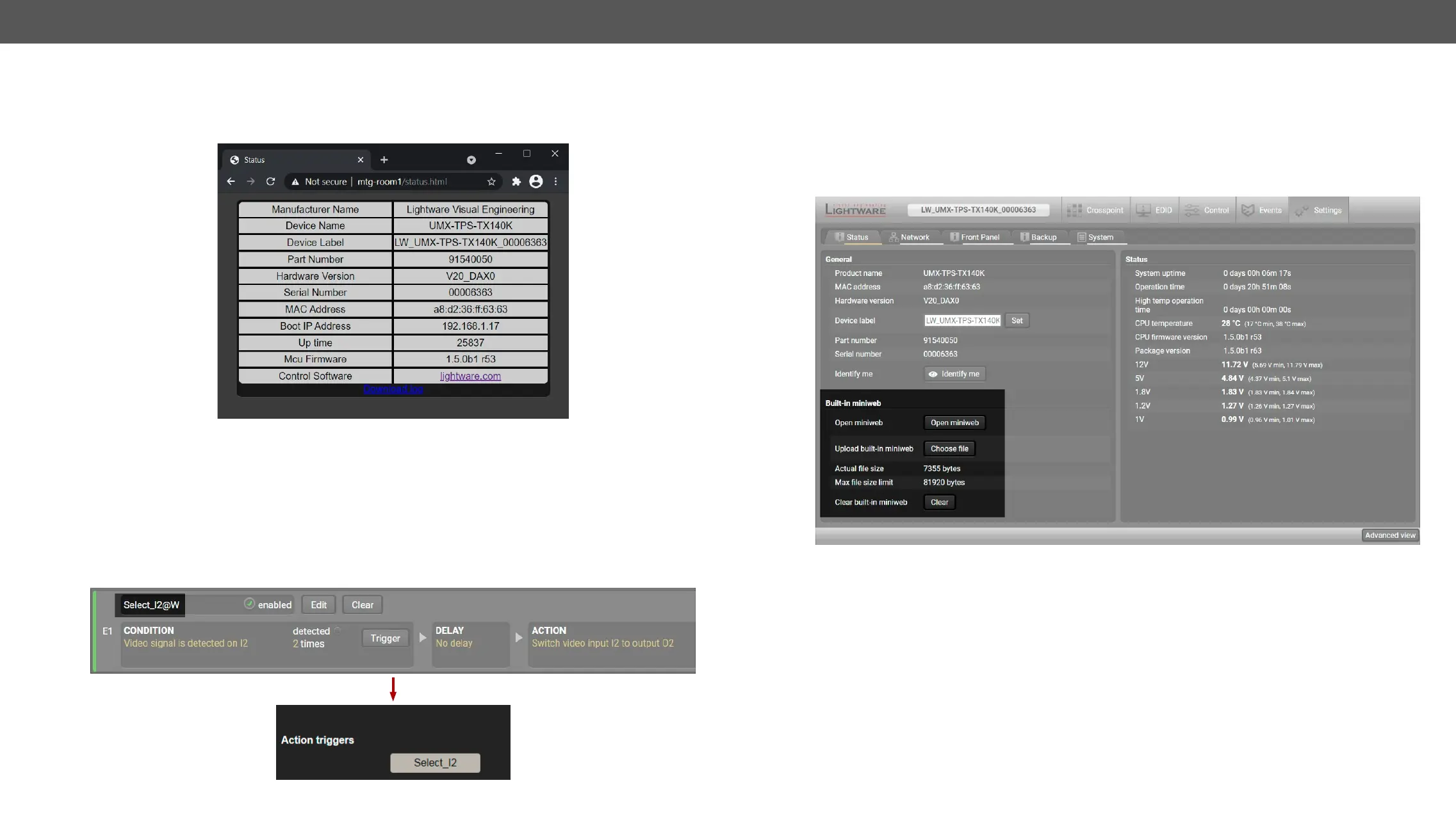Click the Part number value 91540050 in General panel
This screenshot has width=1456, height=817.
(940, 341)
